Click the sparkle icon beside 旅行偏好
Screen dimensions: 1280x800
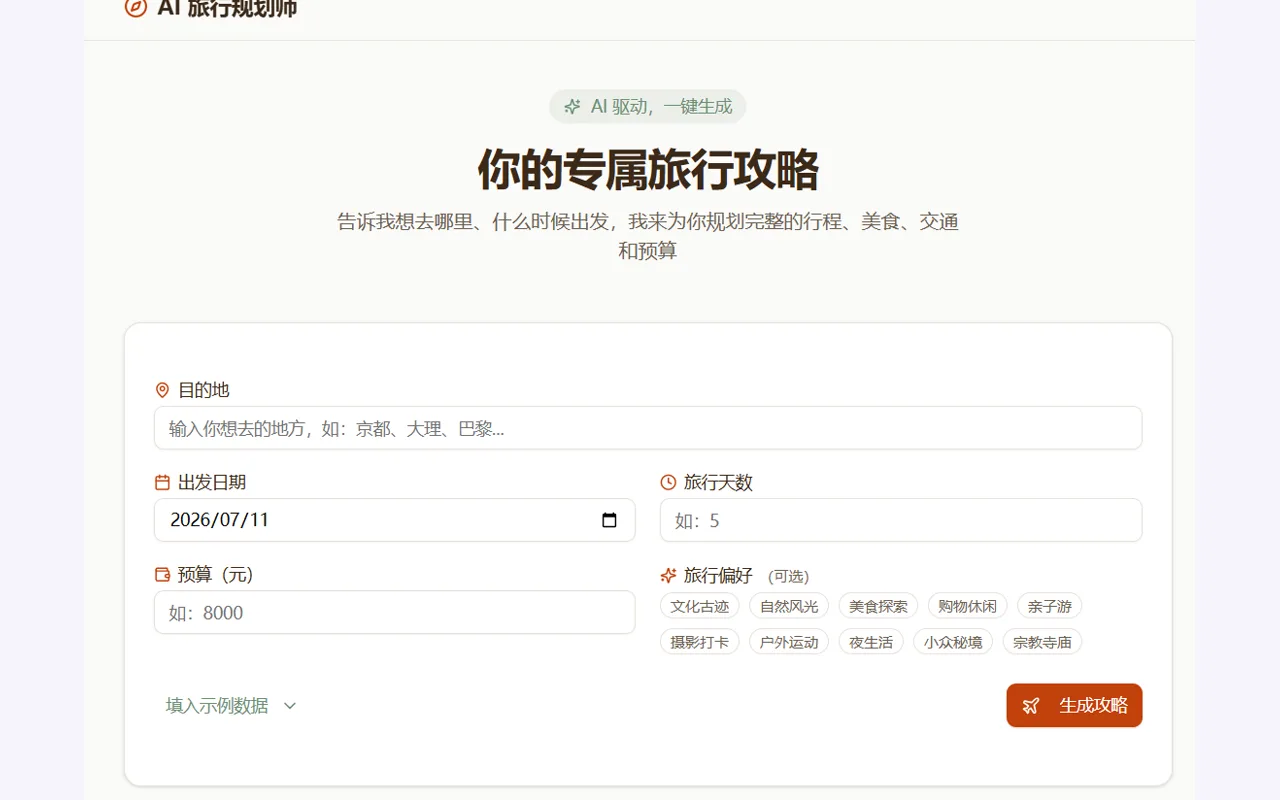[x=668, y=575]
